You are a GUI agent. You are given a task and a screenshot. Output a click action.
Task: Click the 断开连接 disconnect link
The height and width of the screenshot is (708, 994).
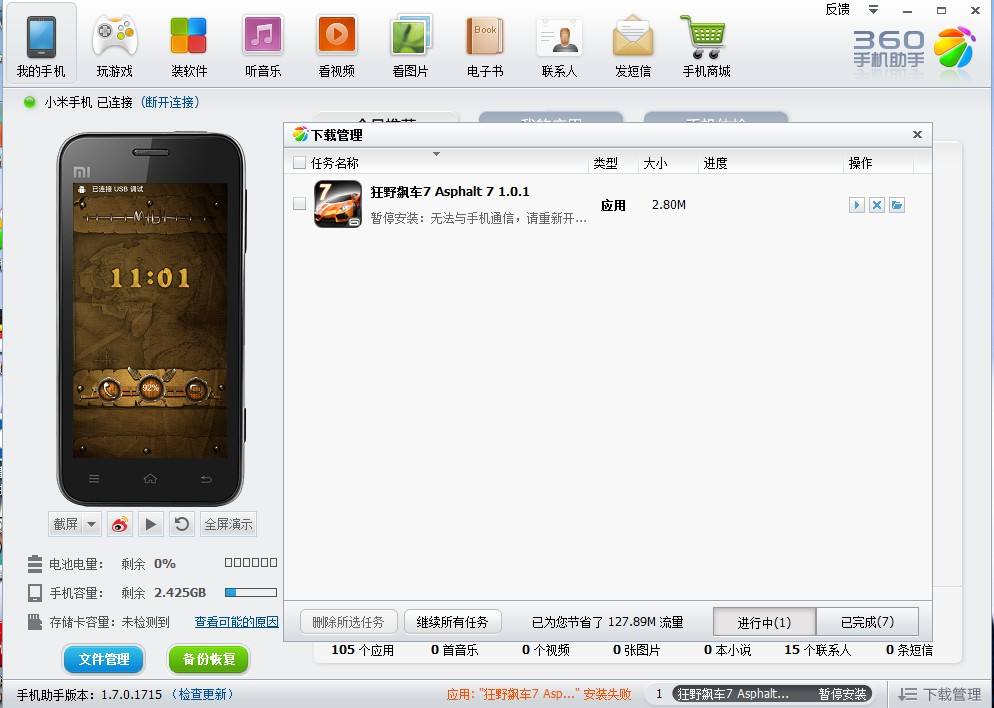(x=169, y=102)
